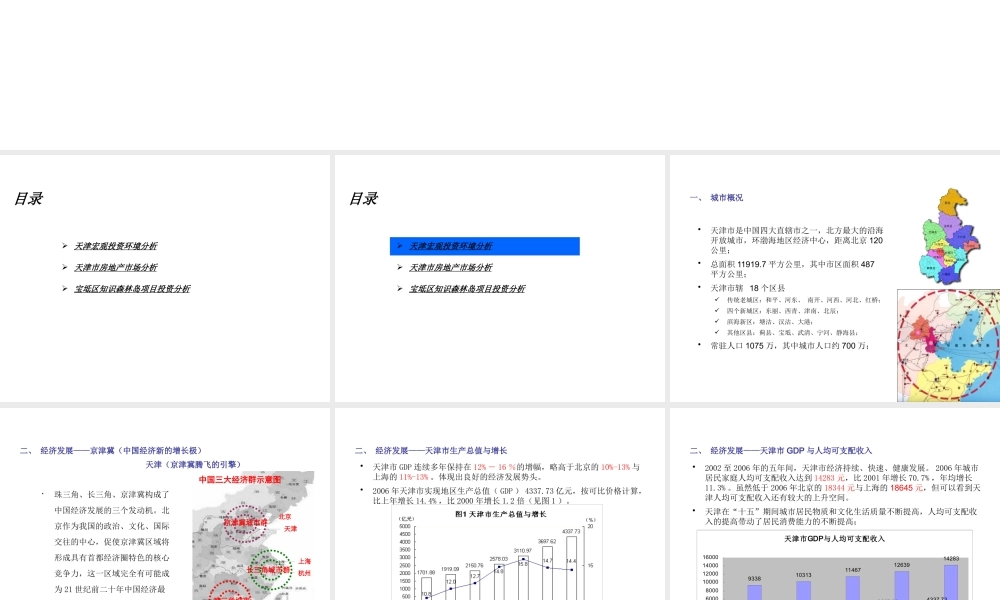Select subtitle 天津(京津冀腾飞的引擎)
Viewport: 1000px width, 600px height.
click(193, 465)
